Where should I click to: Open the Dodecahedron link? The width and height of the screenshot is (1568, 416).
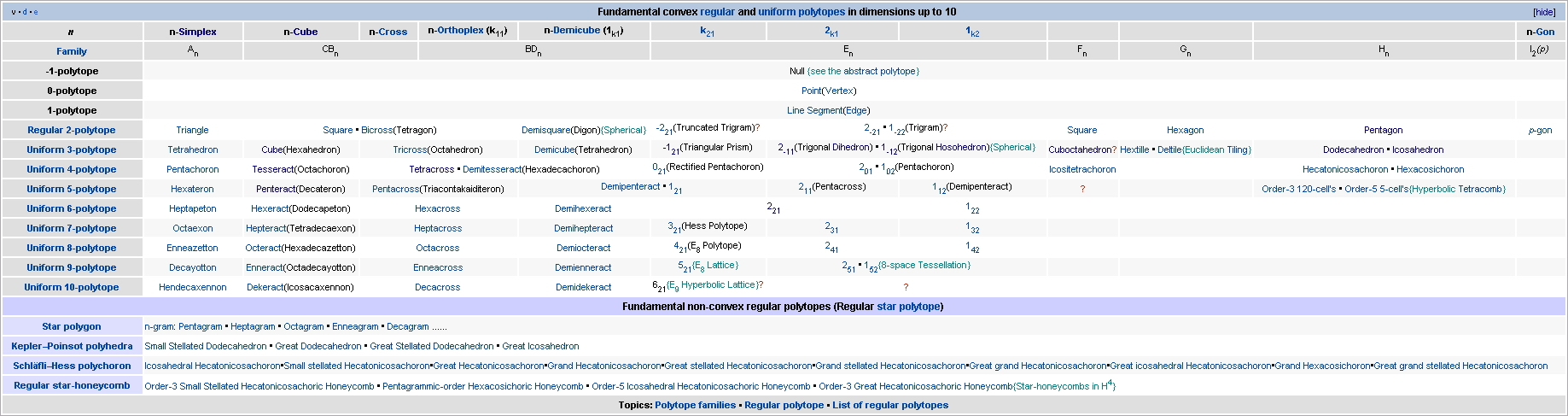1353,149
